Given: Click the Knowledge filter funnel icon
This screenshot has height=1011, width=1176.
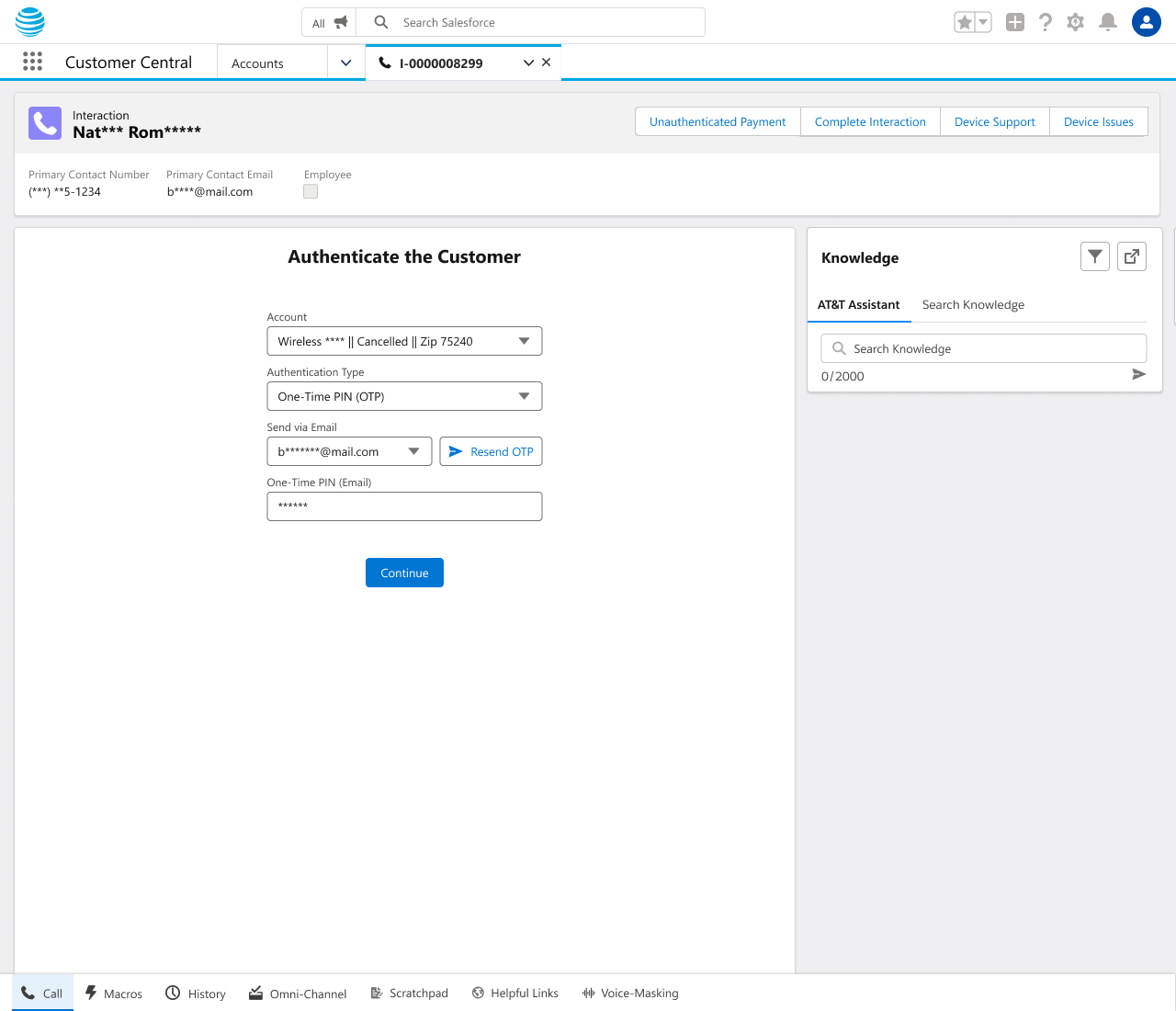Looking at the screenshot, I should point(1095,257).
